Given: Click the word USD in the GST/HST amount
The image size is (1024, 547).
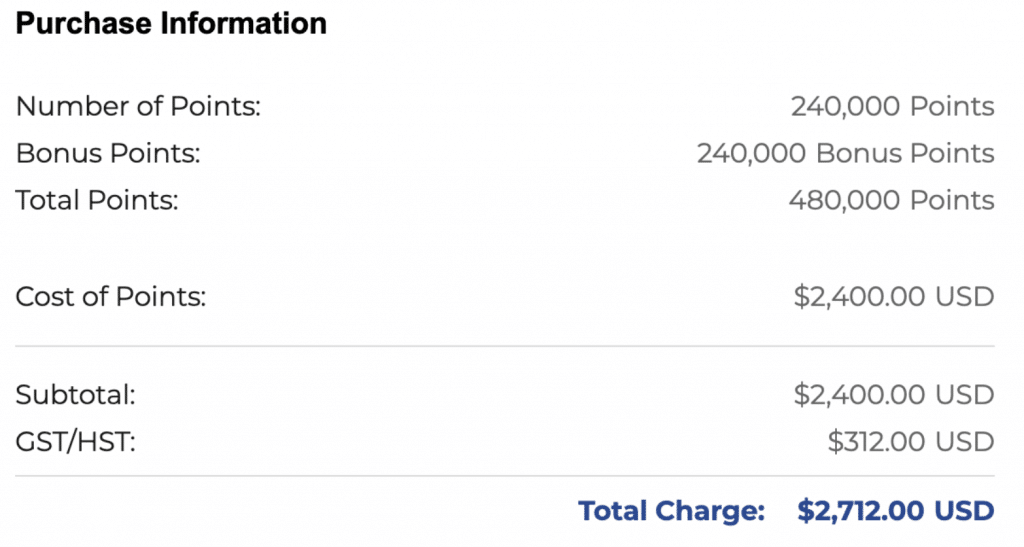Looking at the screenshot, I should (965, 441).
